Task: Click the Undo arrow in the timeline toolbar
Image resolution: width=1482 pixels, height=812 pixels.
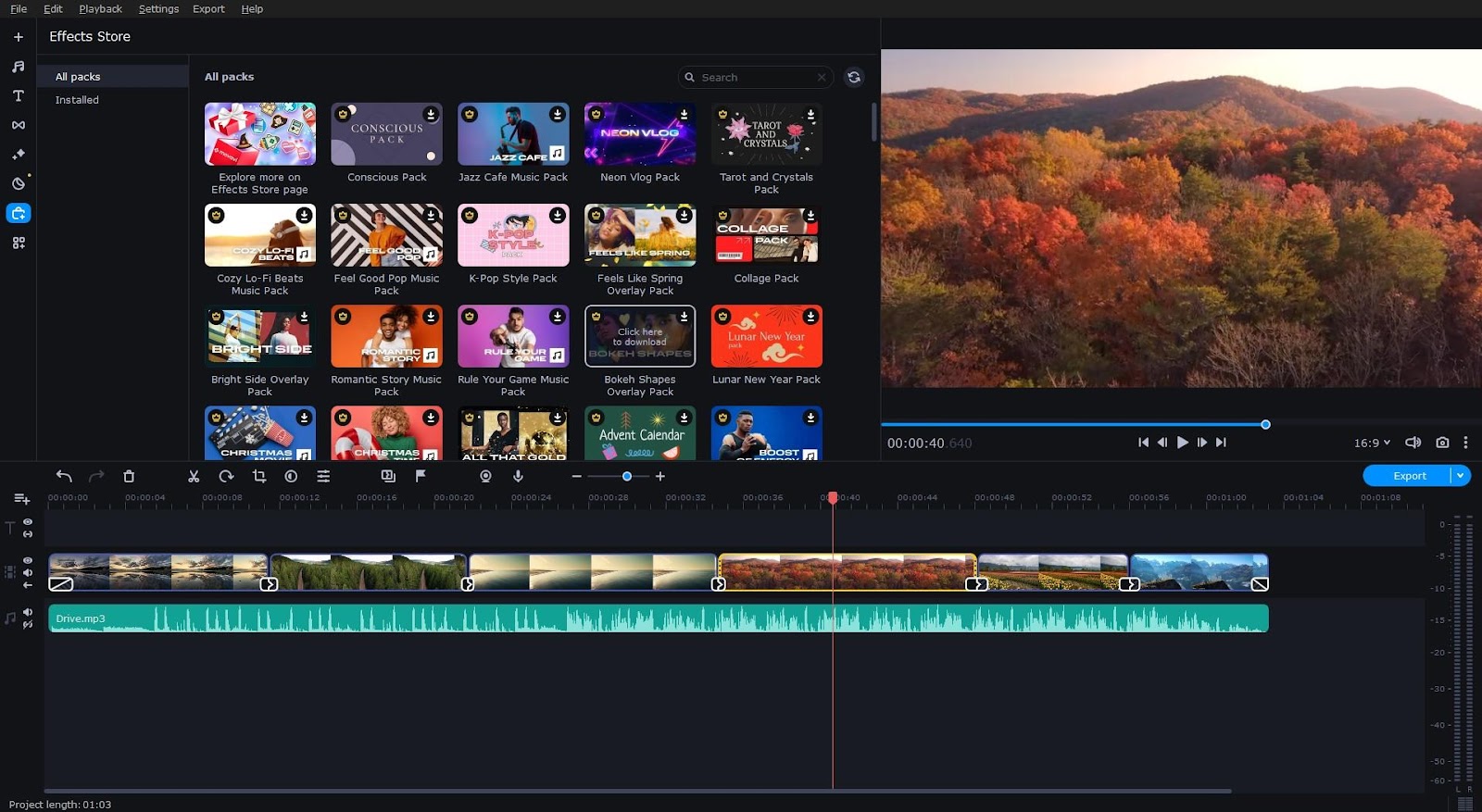Action: click(x=64, y=476)
